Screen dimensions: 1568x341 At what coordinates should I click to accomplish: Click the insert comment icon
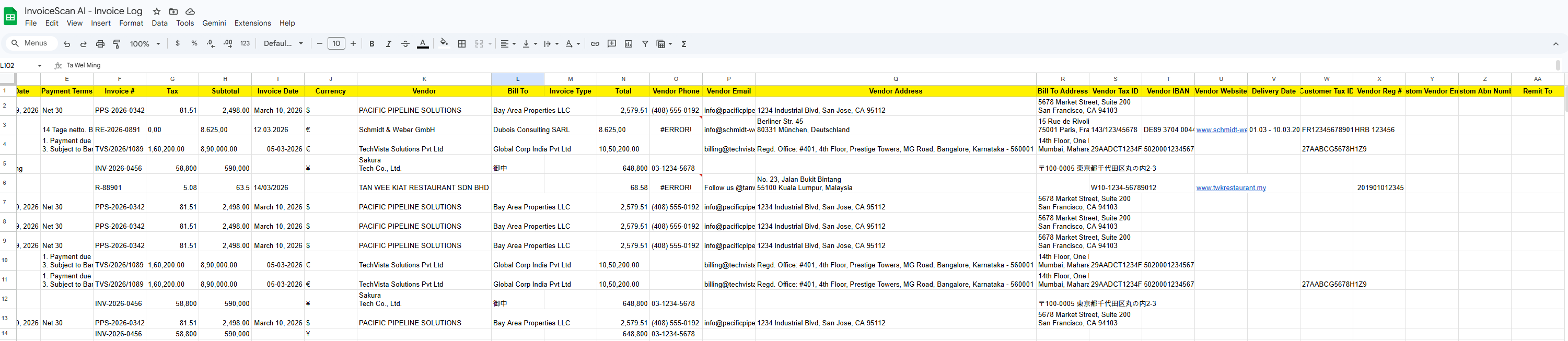click(612, 44)
